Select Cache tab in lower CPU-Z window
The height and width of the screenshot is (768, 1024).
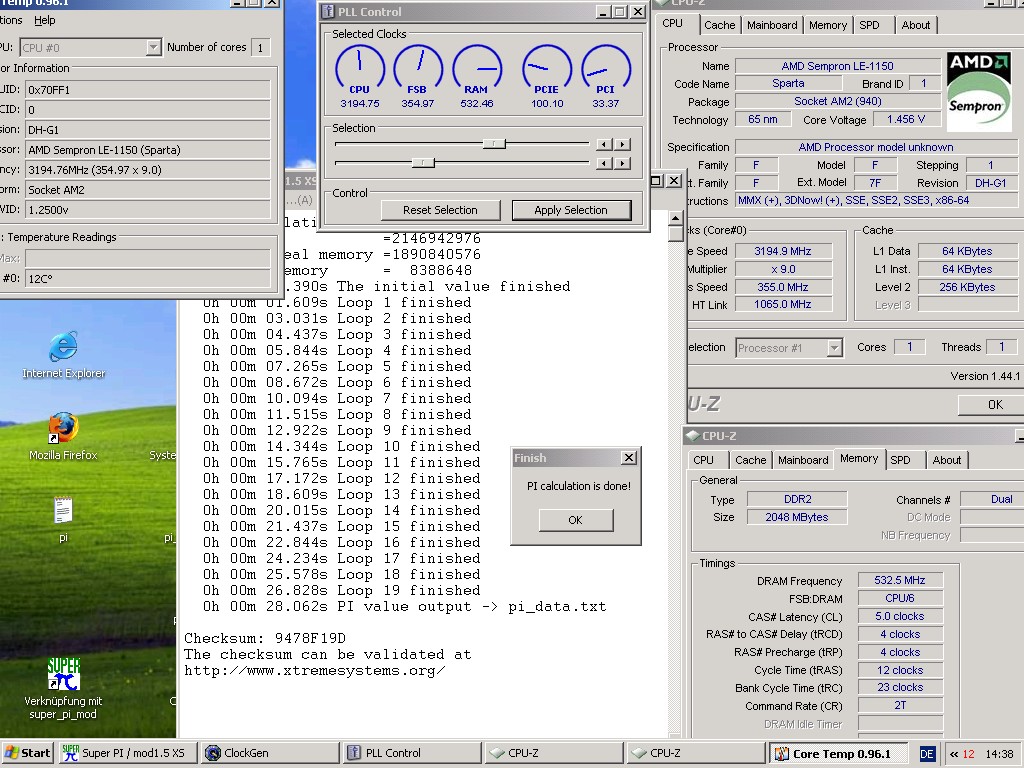(x=750, y=460)
